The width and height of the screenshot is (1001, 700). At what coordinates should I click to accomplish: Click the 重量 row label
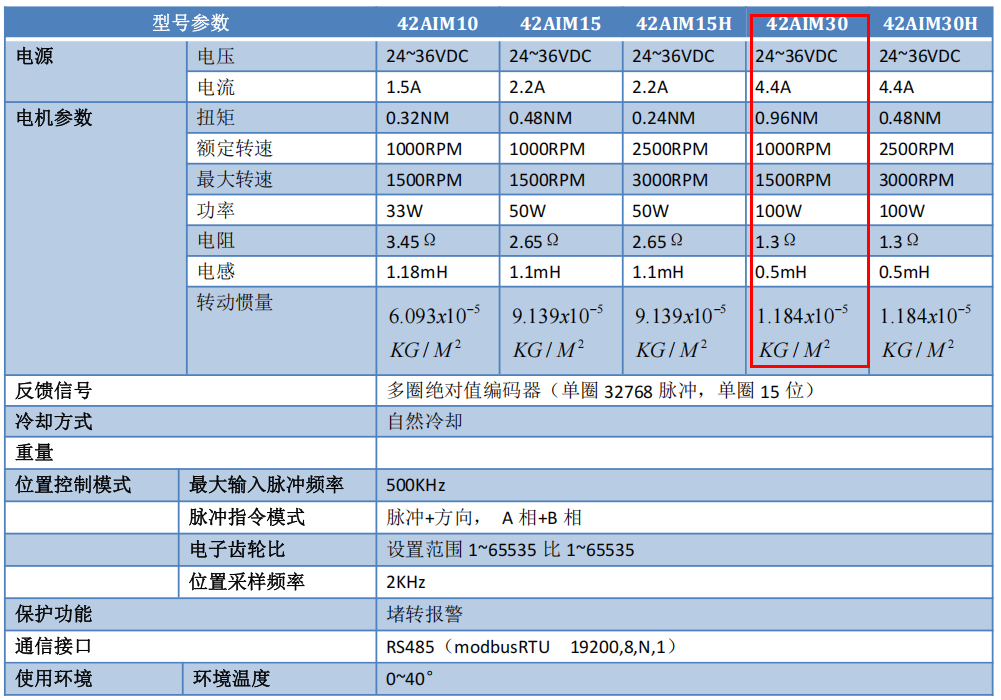tap(34, 452)
